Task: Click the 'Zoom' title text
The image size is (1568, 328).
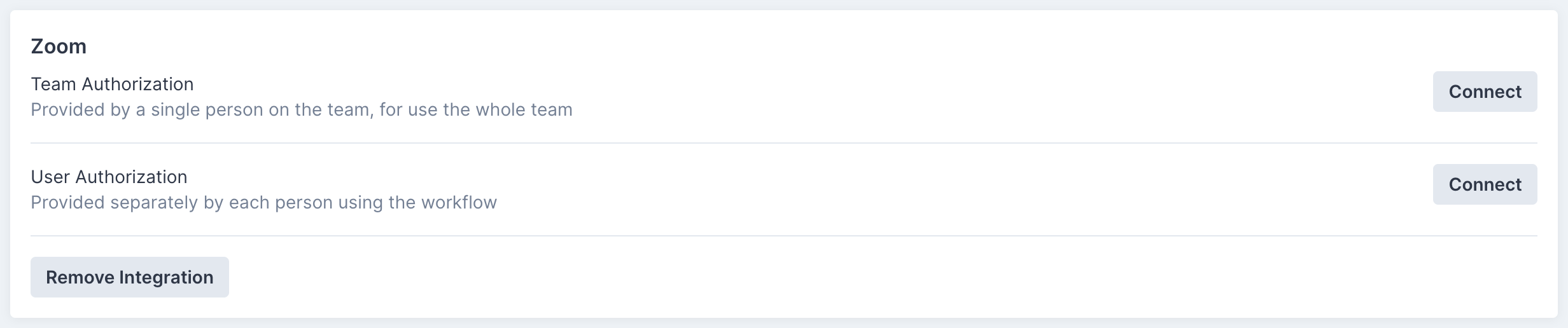Action: 59,46
